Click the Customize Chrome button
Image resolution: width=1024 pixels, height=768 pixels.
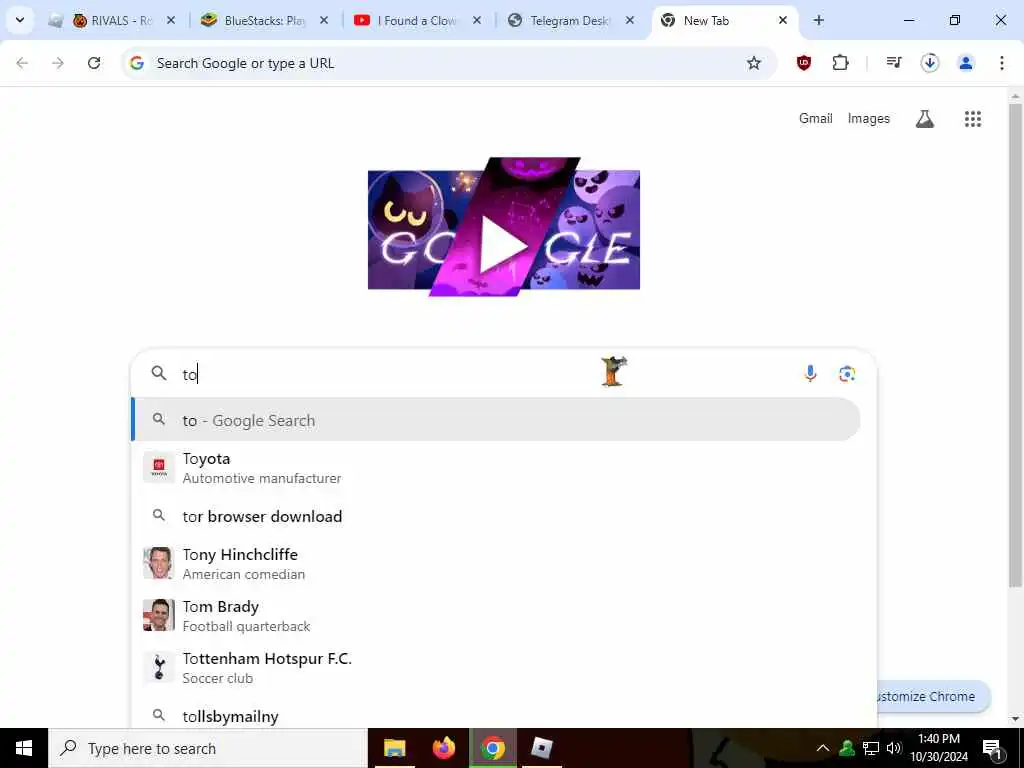point(933,697)
